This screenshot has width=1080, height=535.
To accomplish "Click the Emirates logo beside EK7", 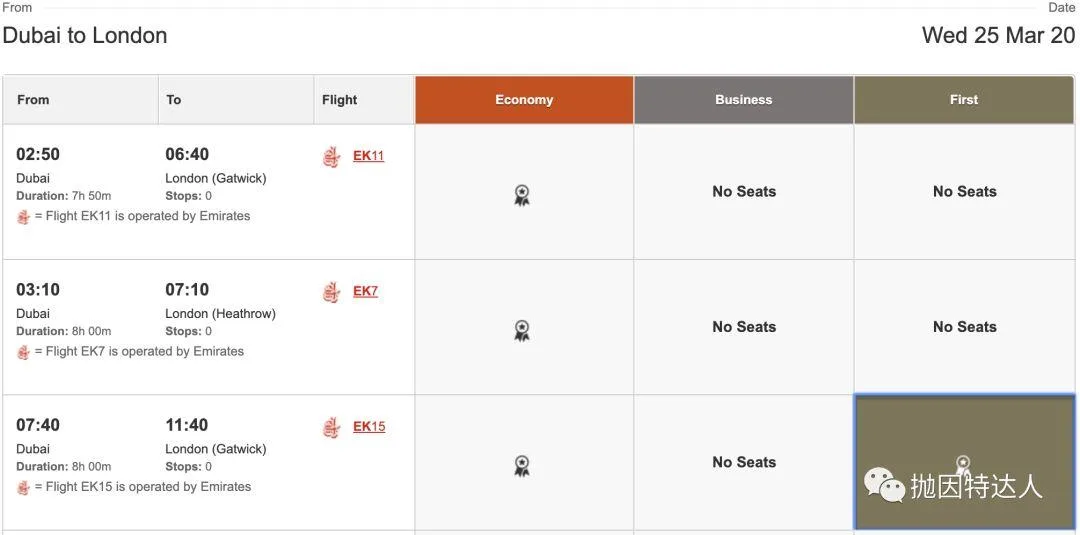I will click(x=331, y=292).
